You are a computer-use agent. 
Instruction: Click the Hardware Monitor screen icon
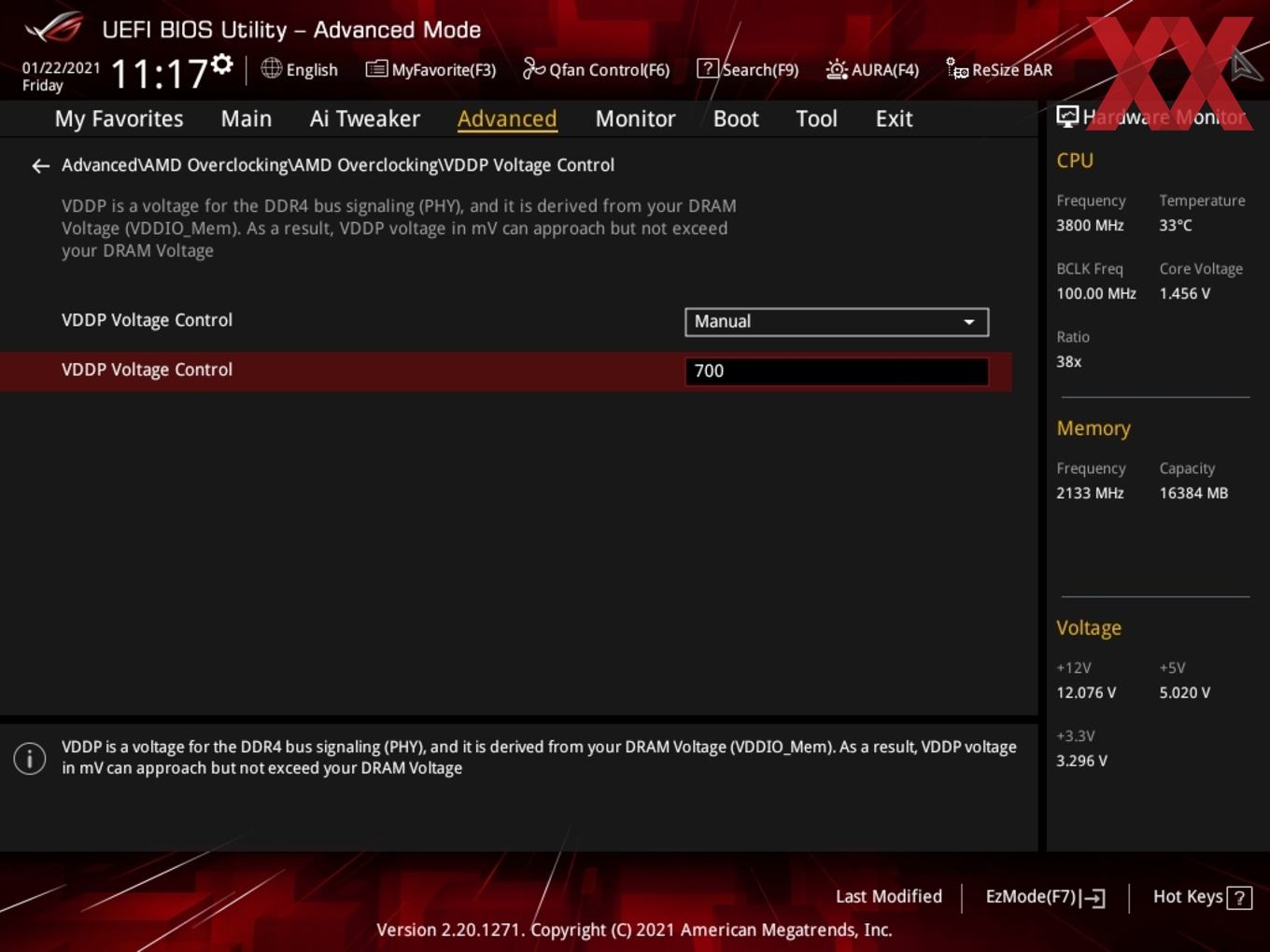pos(1067,117)
